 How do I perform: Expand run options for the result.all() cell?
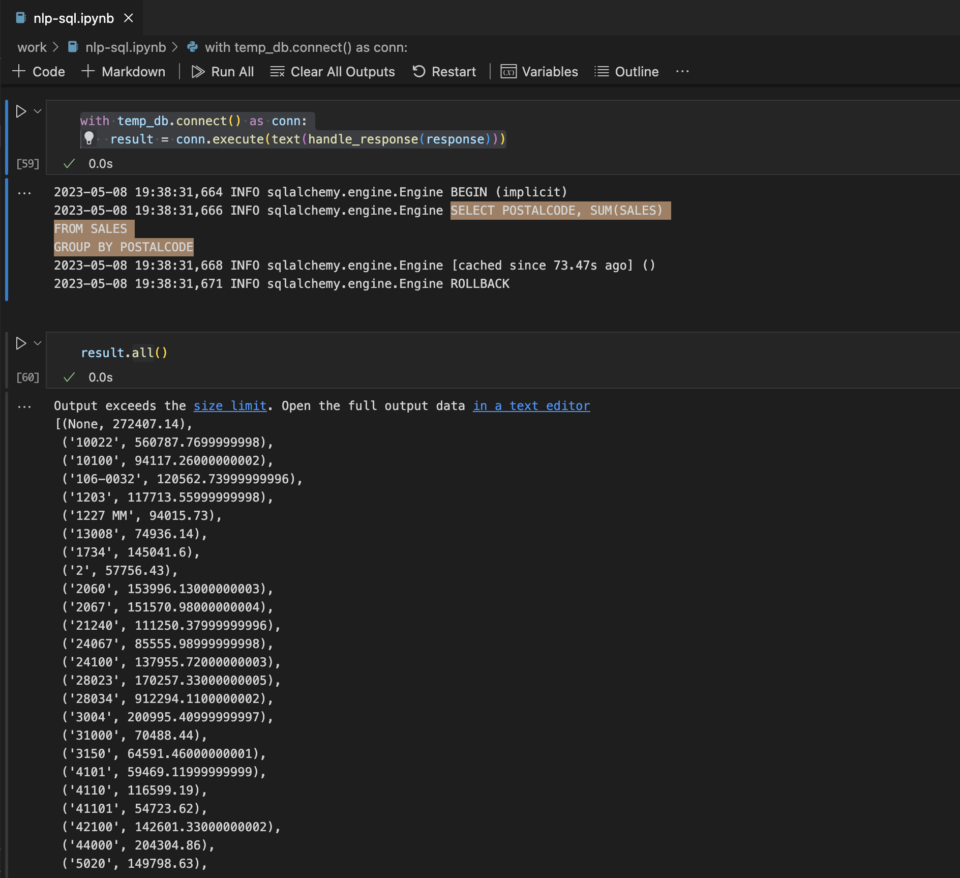tap(37, 343)
